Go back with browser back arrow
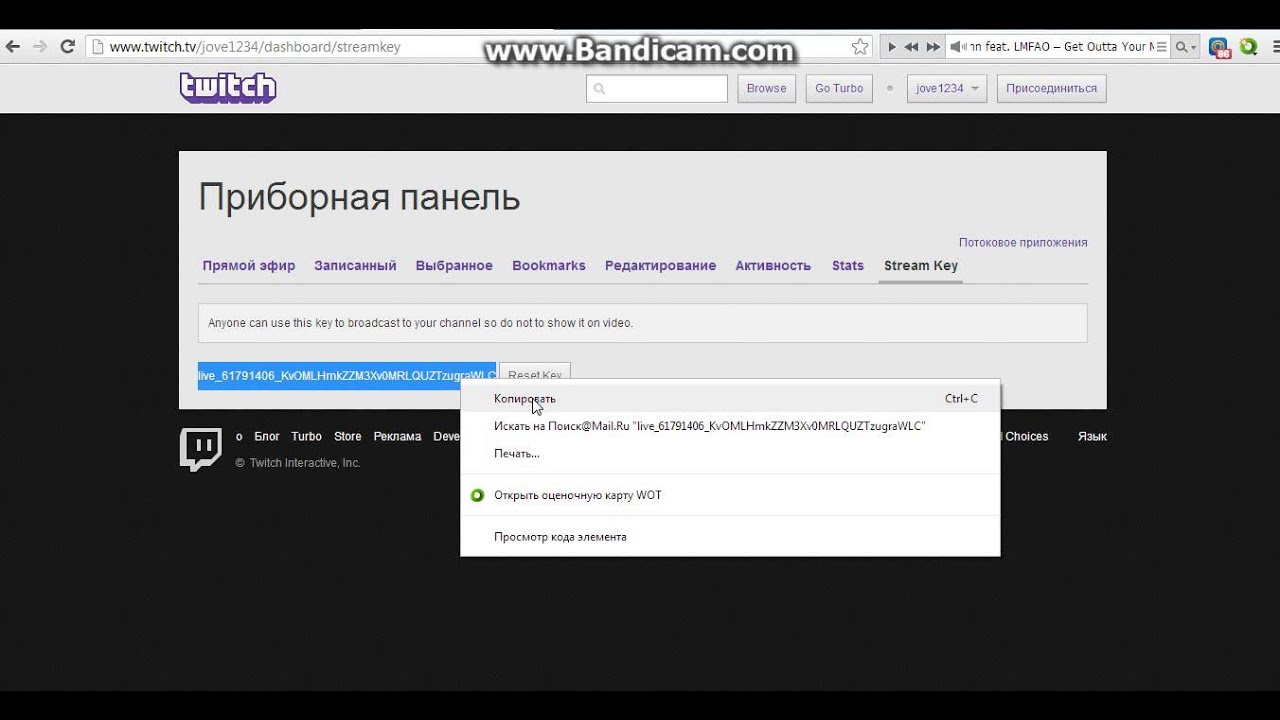1280x720 pixels. (13, 46)
